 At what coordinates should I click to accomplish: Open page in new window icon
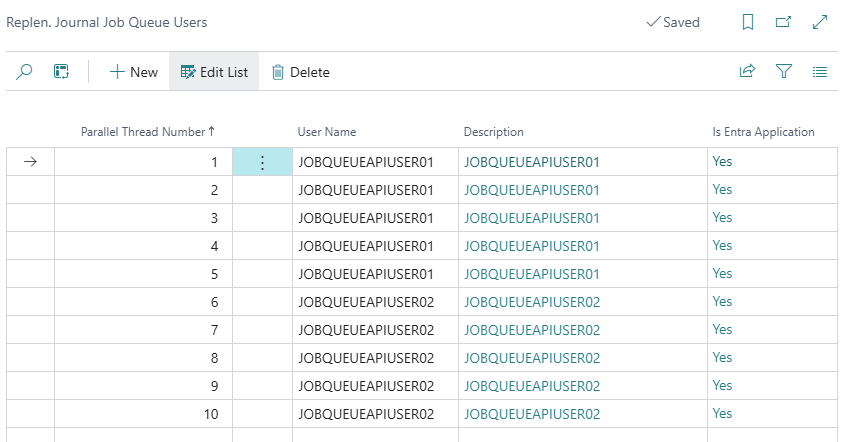784,22
